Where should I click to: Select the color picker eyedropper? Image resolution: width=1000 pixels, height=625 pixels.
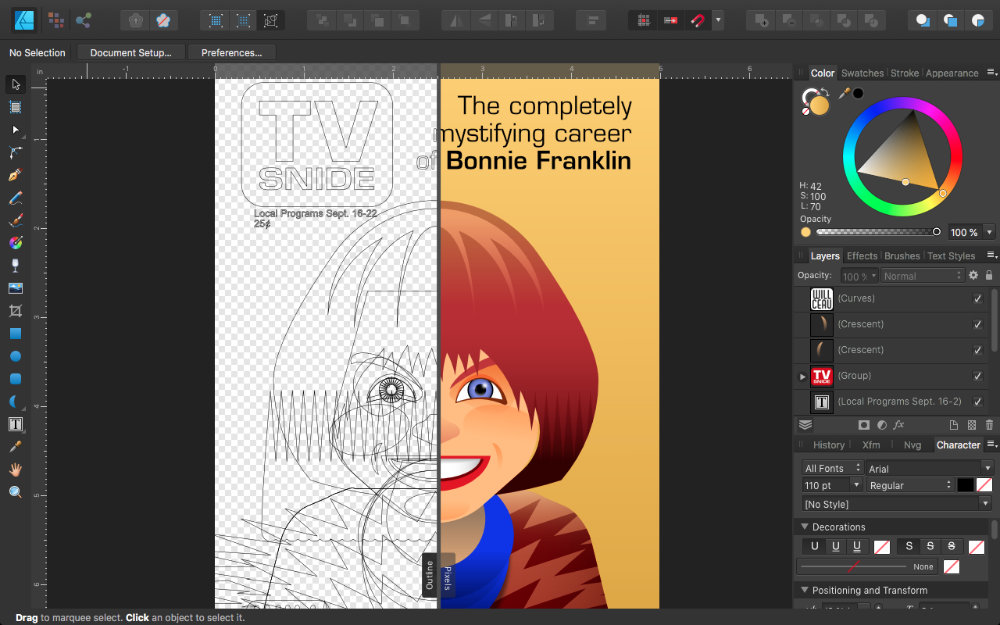844,93
